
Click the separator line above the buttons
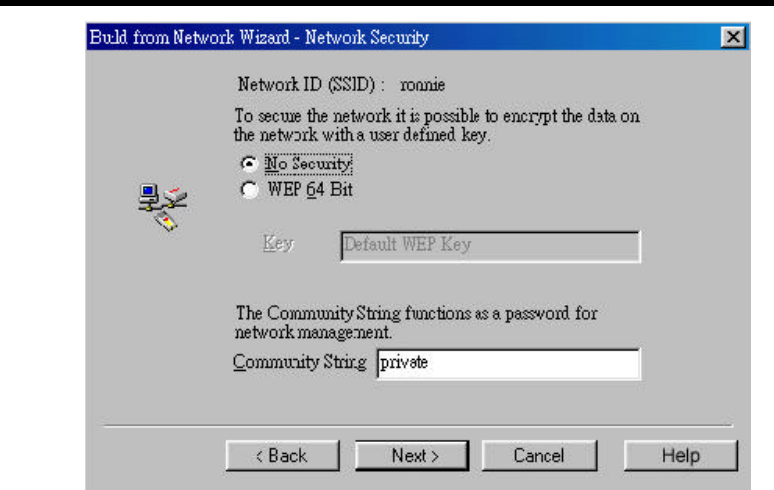point(419,425)
